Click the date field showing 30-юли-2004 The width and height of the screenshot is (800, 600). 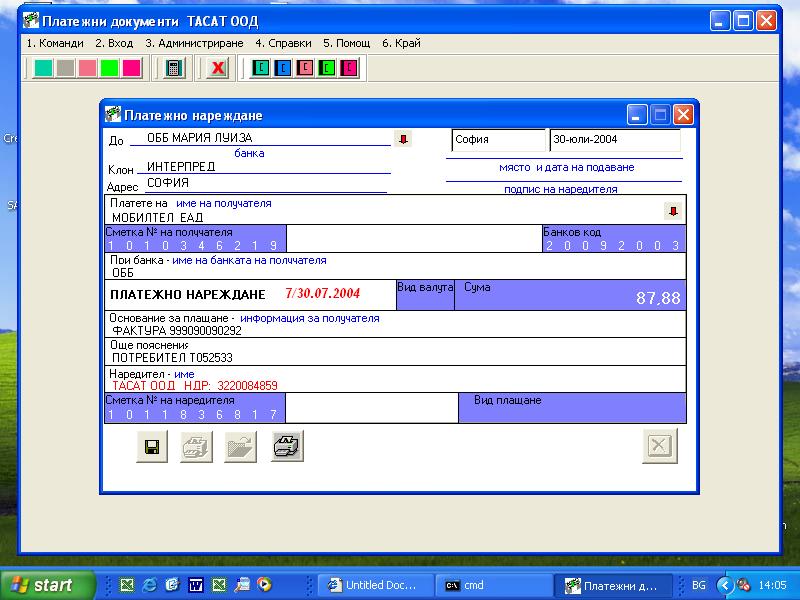click(615, 140)
